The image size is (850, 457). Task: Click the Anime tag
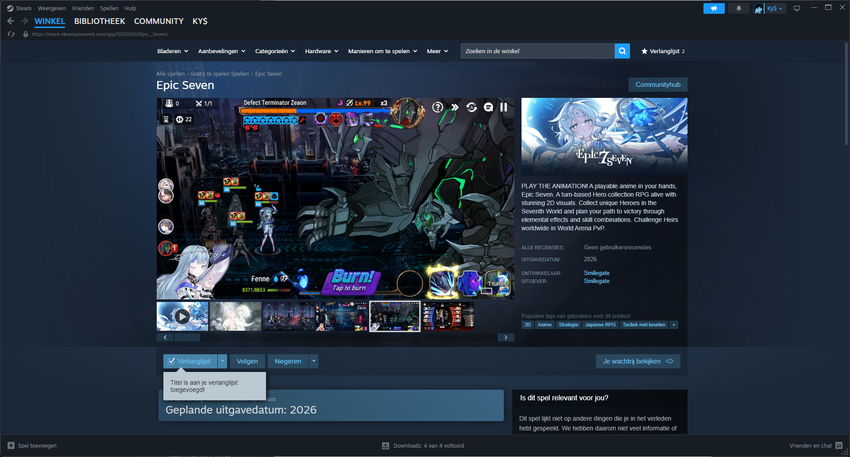[544, 325]
